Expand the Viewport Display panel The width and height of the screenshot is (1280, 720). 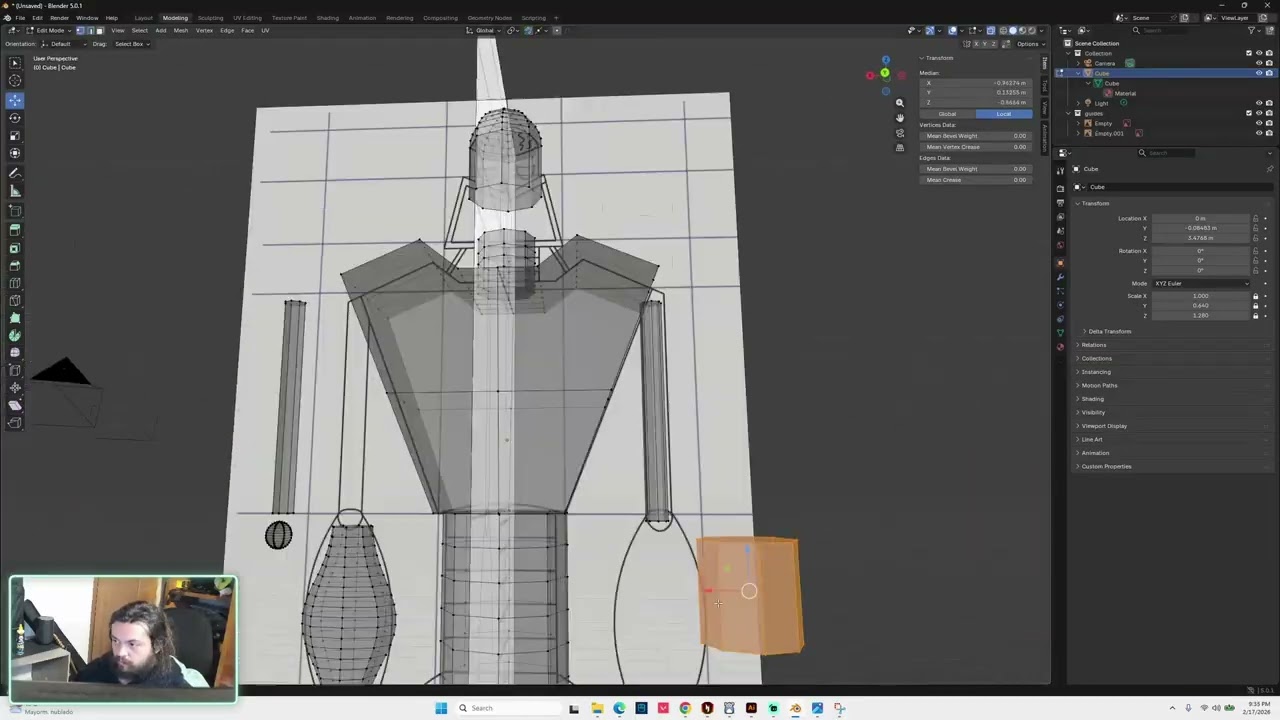click(1103, 426)
